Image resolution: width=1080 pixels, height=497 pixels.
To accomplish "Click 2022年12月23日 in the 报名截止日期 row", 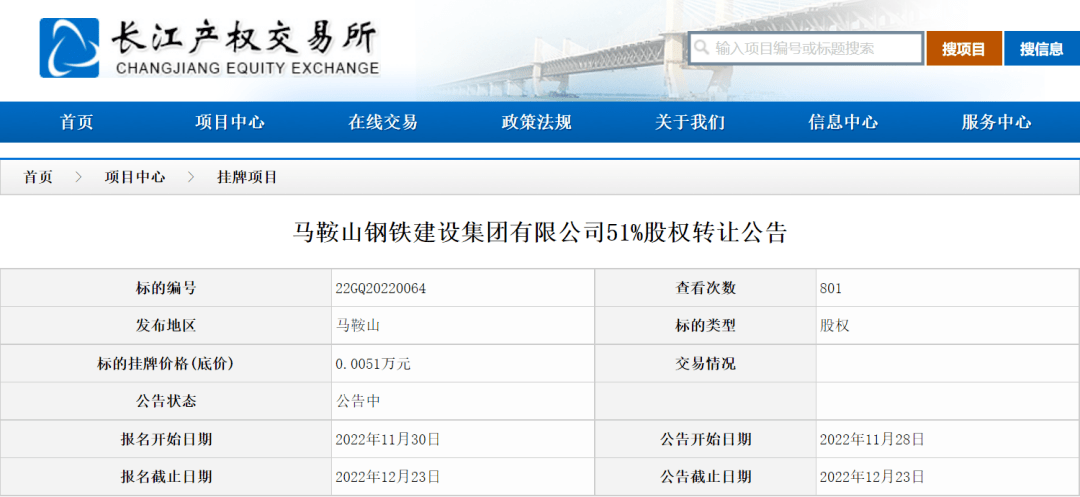I will point(388,476).
